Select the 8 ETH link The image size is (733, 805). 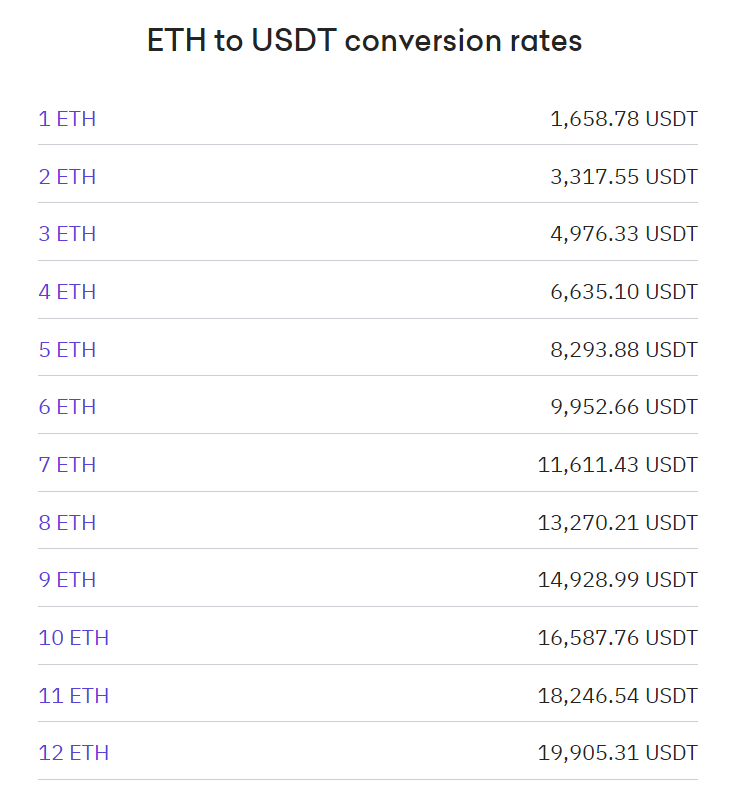[67, 523]
